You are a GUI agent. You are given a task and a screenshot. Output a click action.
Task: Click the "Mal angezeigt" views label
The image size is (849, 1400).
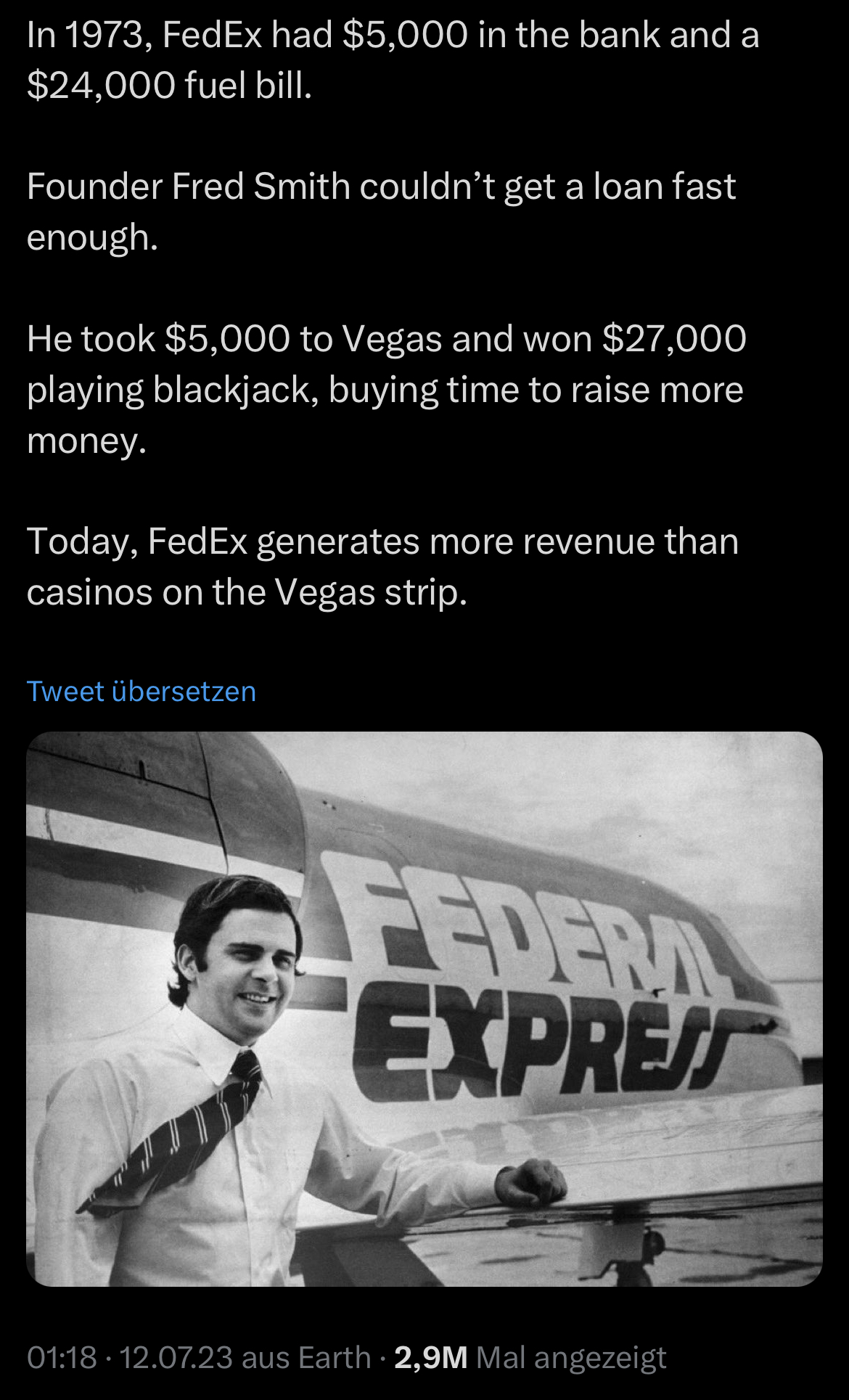tap(571, 1357)
